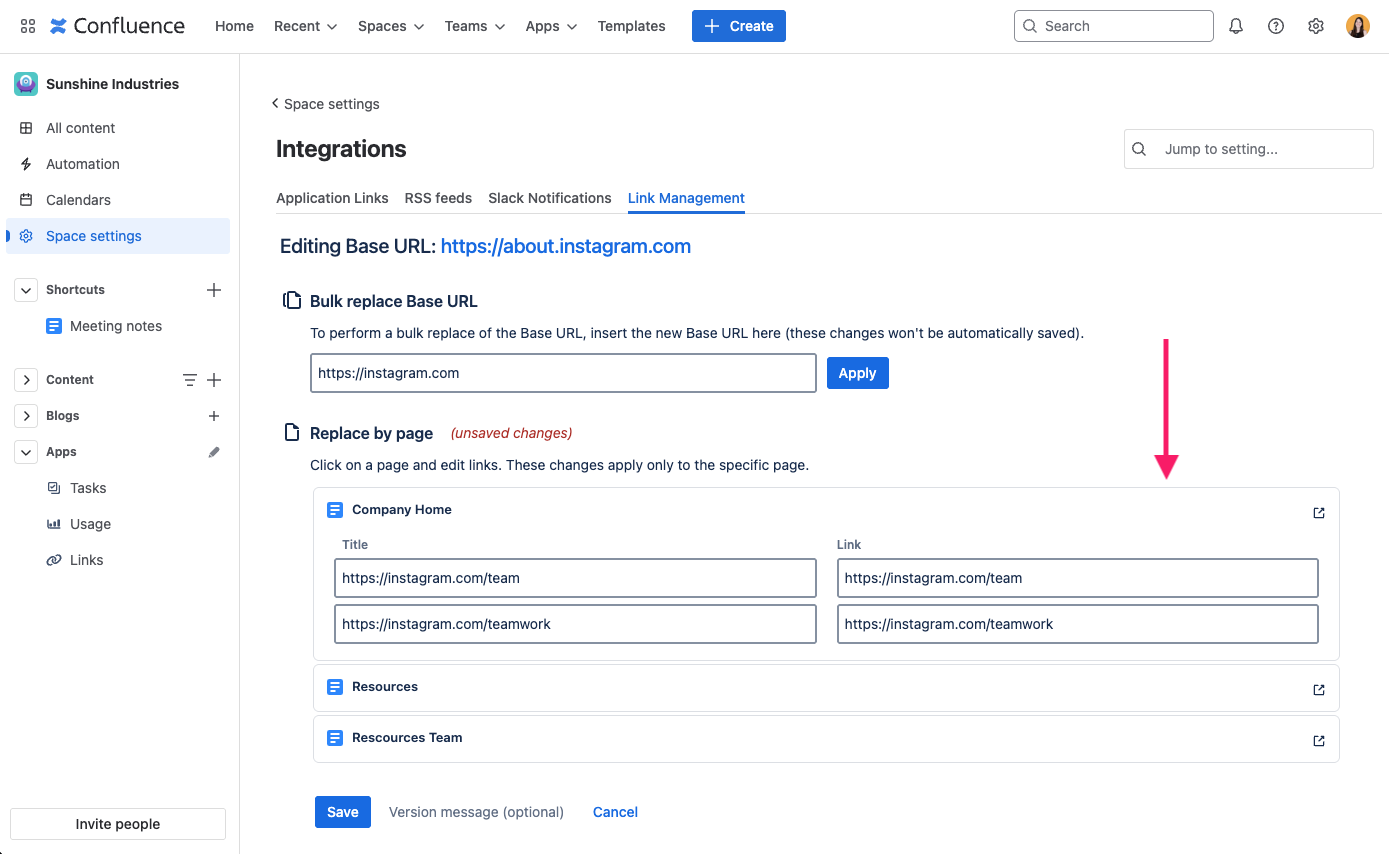1389x854 pixels.
Task: Open the user profile avatar
Action: [1357, 26]
